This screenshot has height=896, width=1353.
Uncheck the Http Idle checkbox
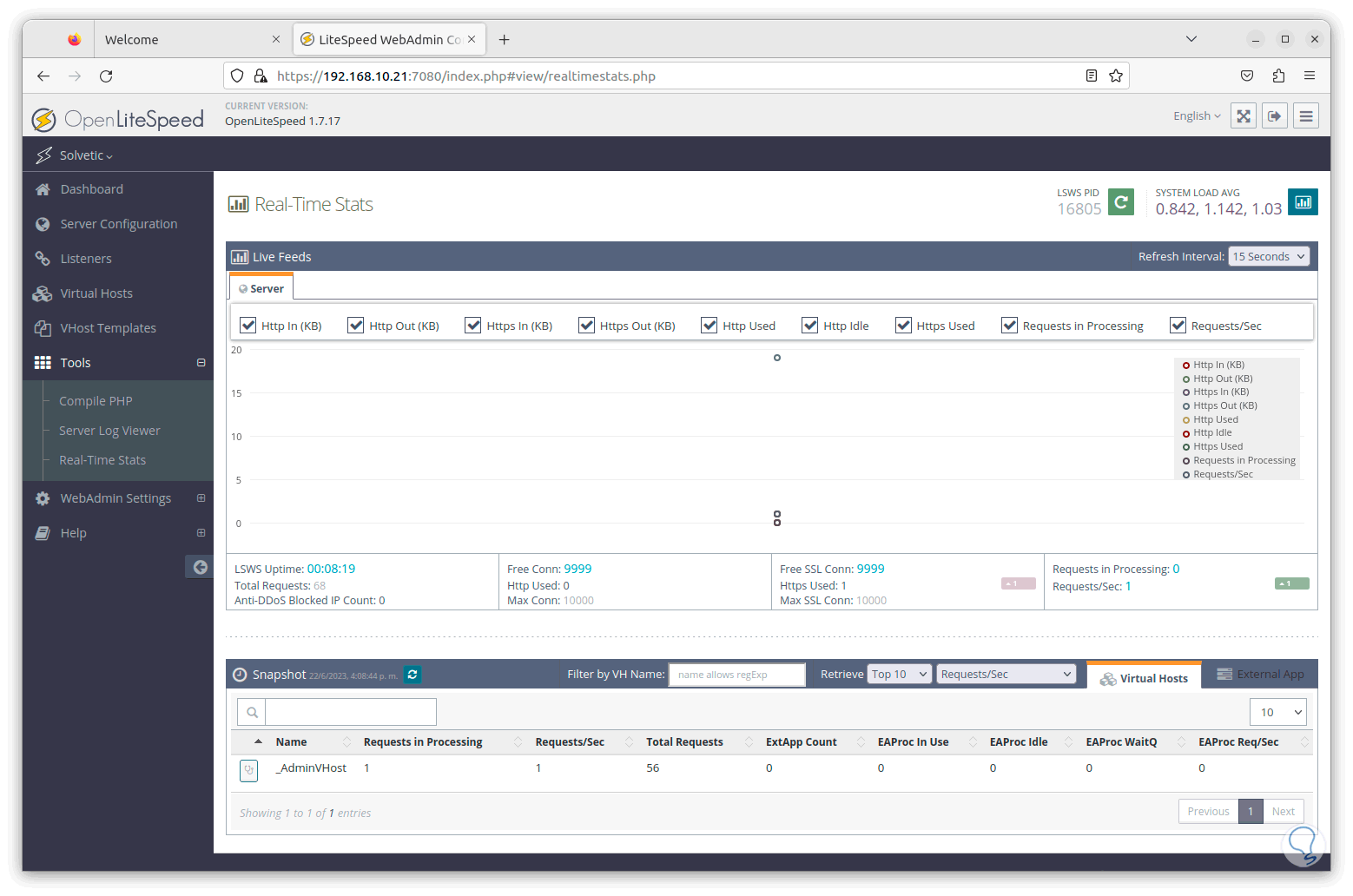810,326
